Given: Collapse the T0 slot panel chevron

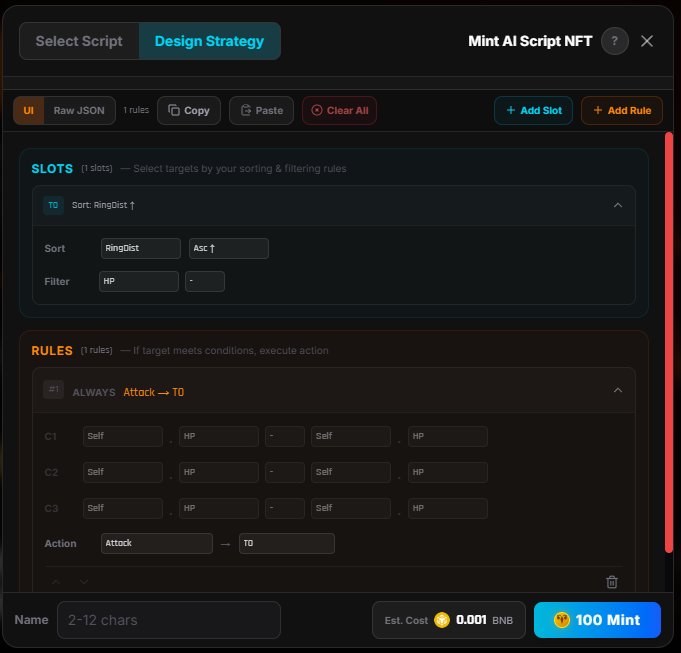Looking at the screenshot, I should [x=618, y=205].
